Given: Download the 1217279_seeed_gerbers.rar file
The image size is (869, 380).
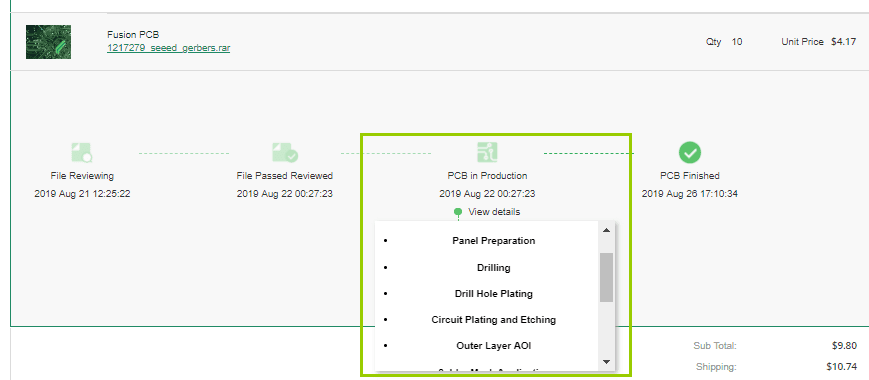Looking at the screenshot, I should pos(168,48).
